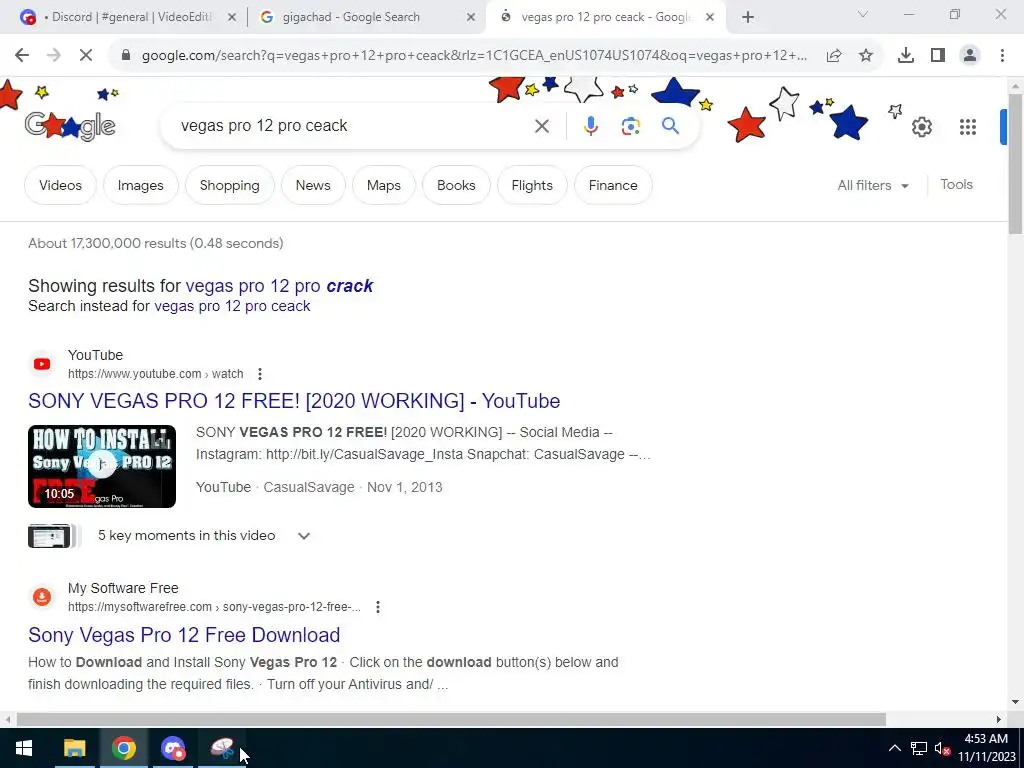Viewport: 1024px width, 768px height.
Task: Click into the Google search field
Action: 353,126
